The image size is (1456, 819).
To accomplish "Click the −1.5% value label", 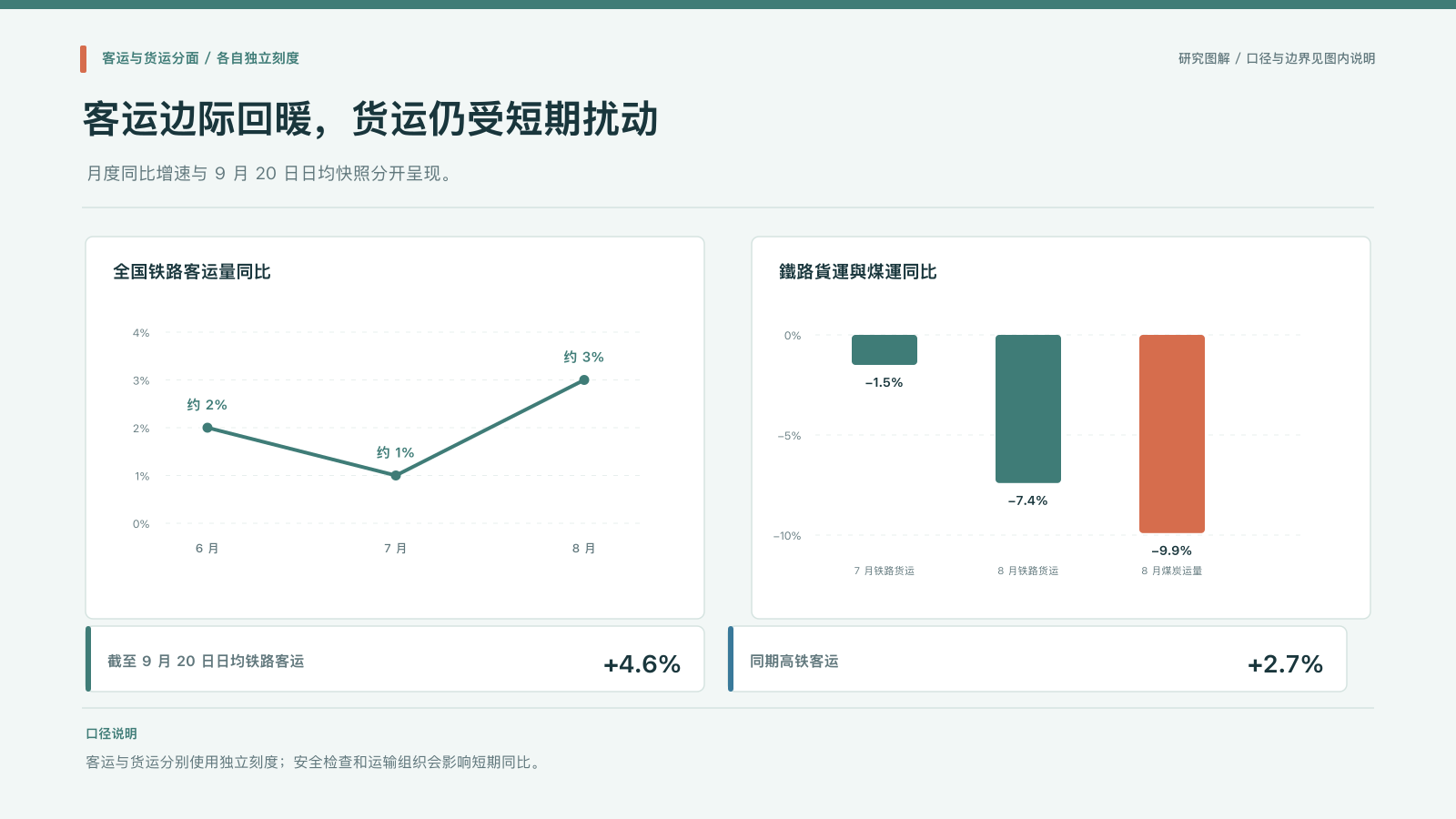I will tap(885, 382).
